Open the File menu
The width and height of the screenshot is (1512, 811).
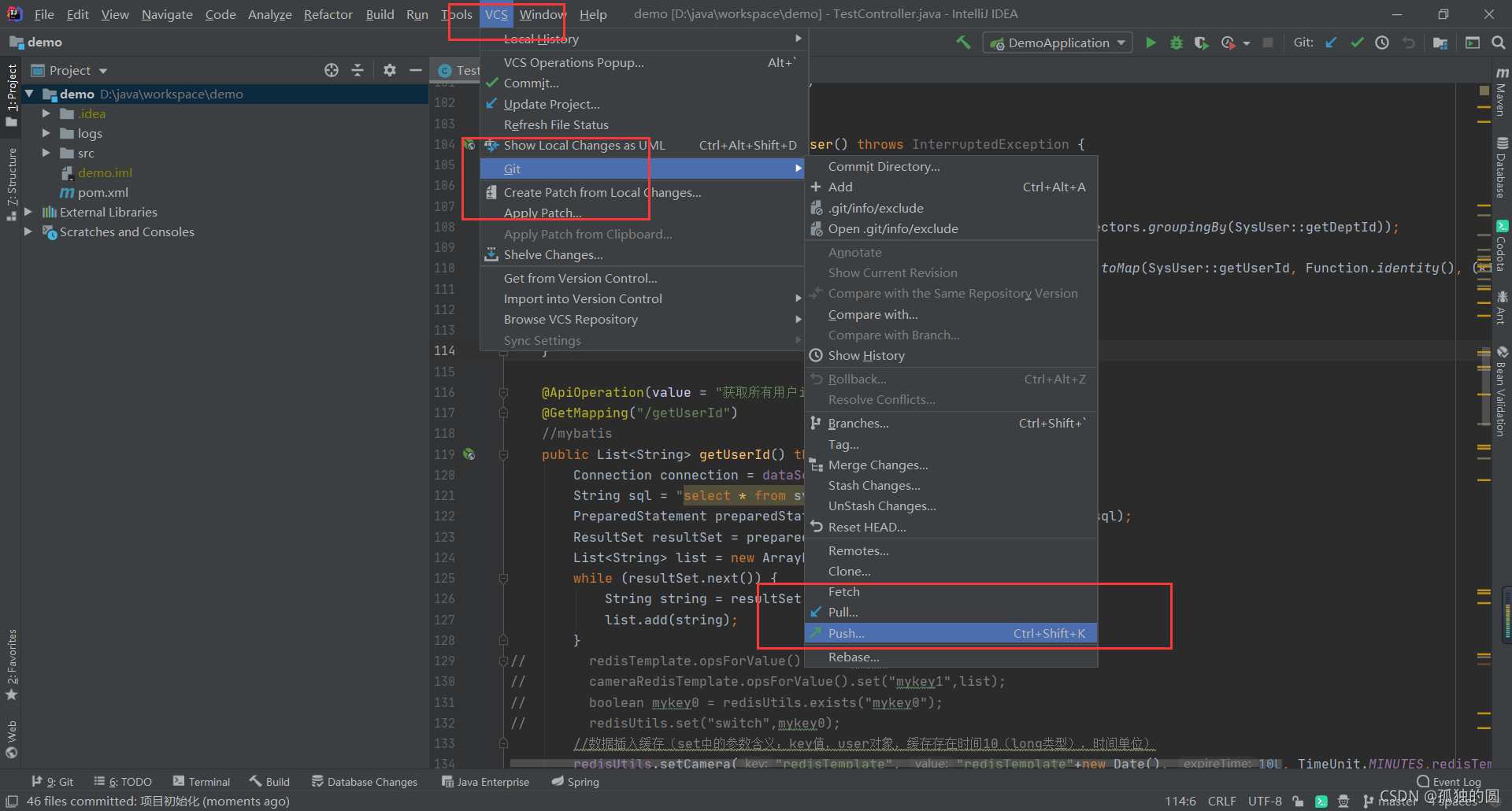(44, 14)
